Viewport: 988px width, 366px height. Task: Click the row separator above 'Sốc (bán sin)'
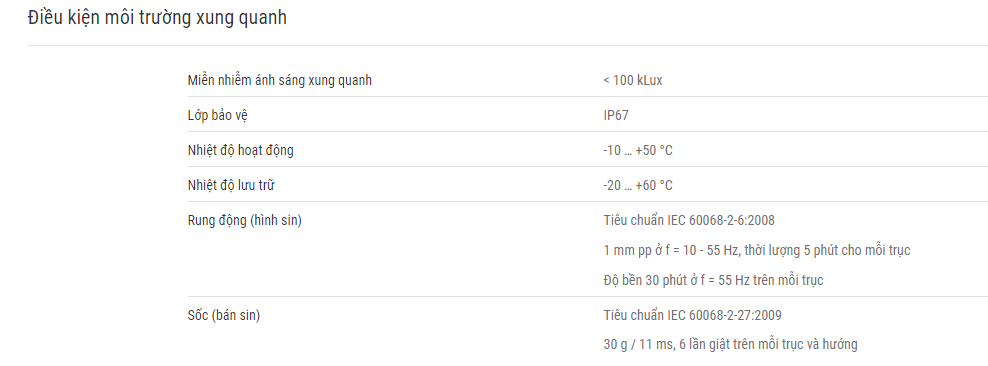tap(588, 297)
